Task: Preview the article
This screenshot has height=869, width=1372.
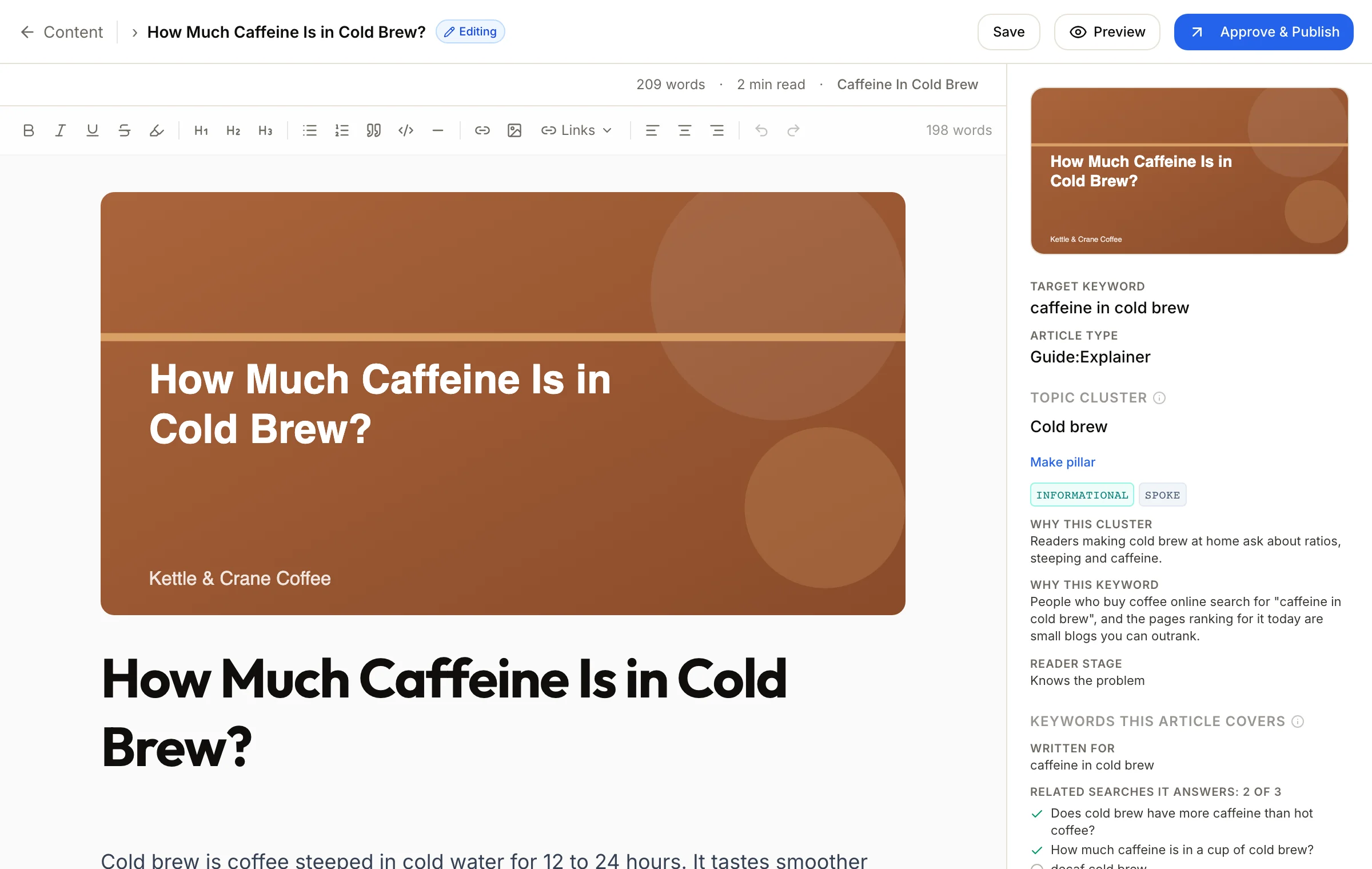Action: click(x=1107, y=32)
